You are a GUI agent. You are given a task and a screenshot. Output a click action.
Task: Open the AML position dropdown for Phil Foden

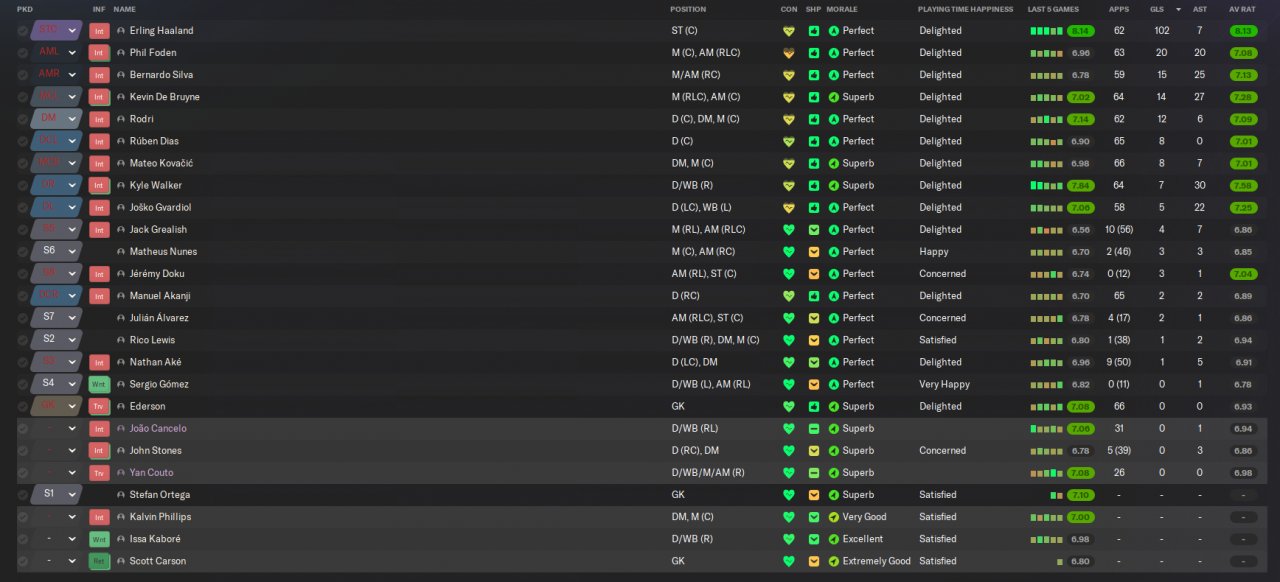[57, 53]
